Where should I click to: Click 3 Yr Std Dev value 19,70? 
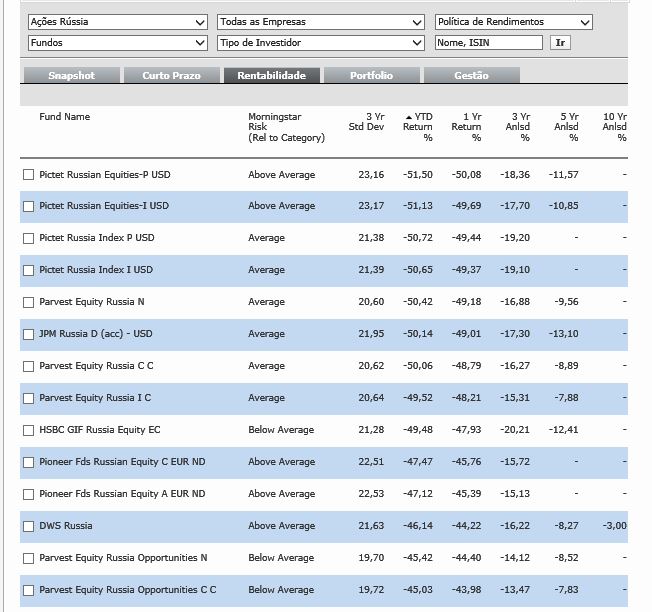point(371,558)
